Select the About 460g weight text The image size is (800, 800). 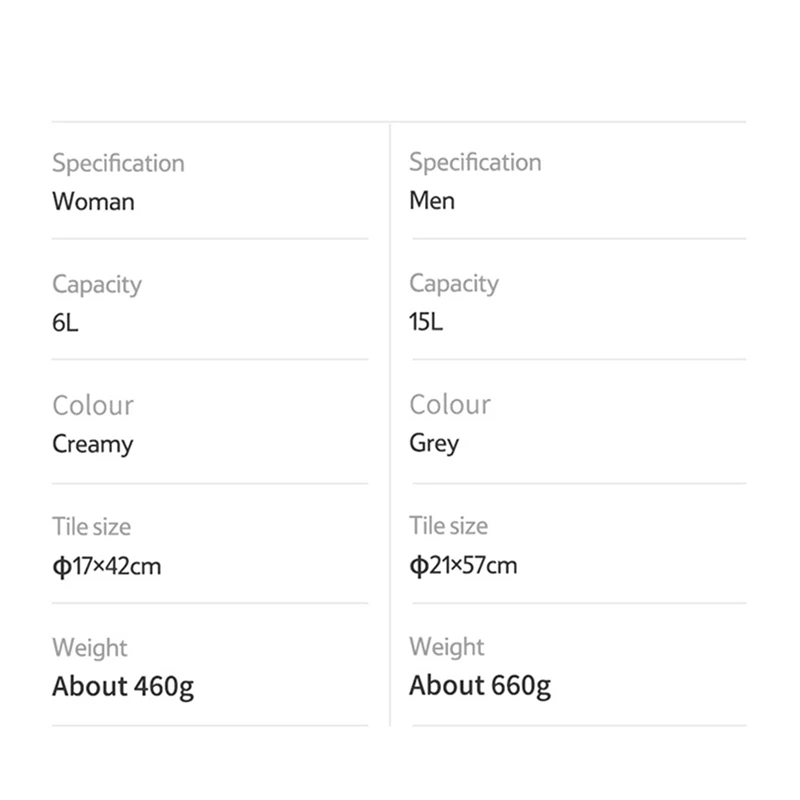click(123, 687)
